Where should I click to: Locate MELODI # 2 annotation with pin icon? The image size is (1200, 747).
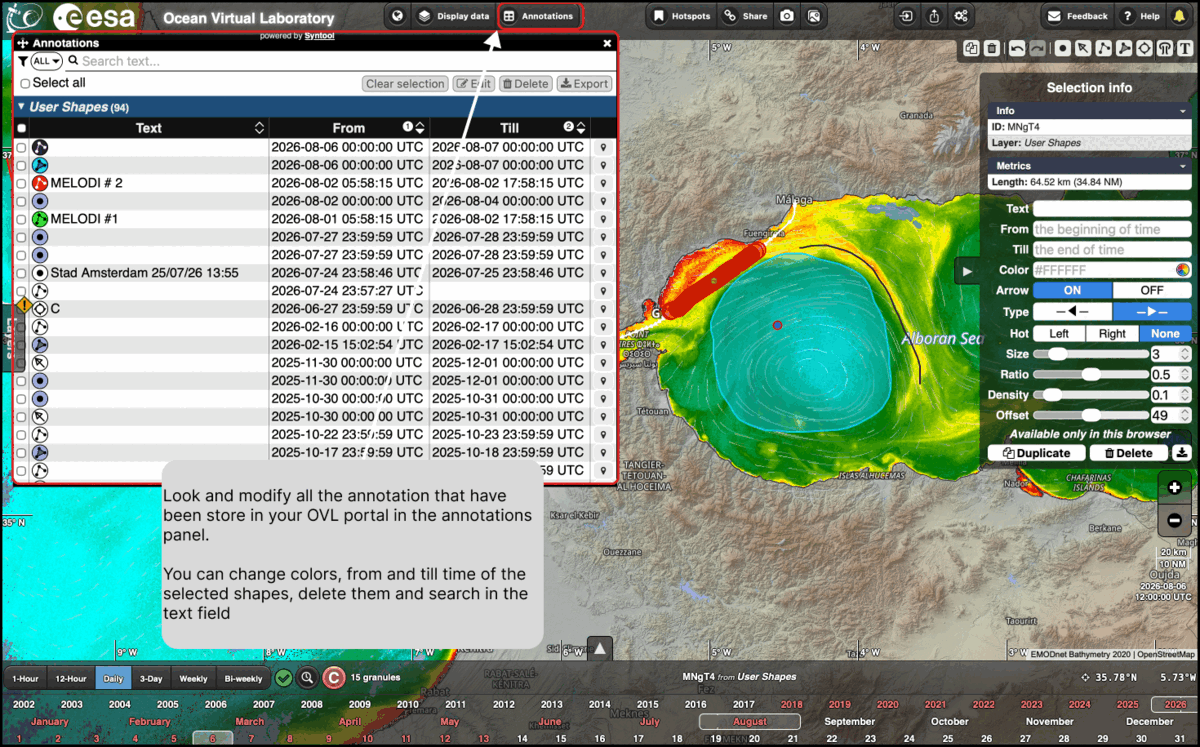pyautogui.click(x=604, y=183)
